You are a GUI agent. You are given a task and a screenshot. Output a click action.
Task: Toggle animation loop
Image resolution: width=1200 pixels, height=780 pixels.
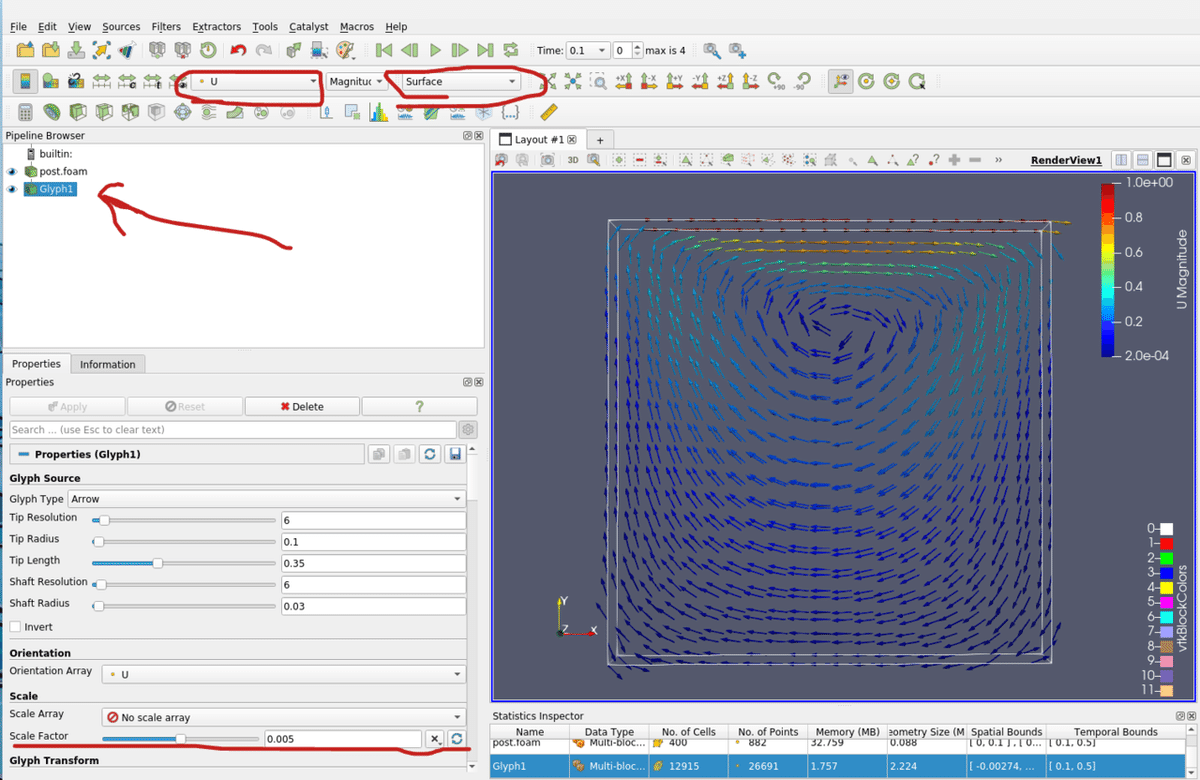(x=511, y=50)
